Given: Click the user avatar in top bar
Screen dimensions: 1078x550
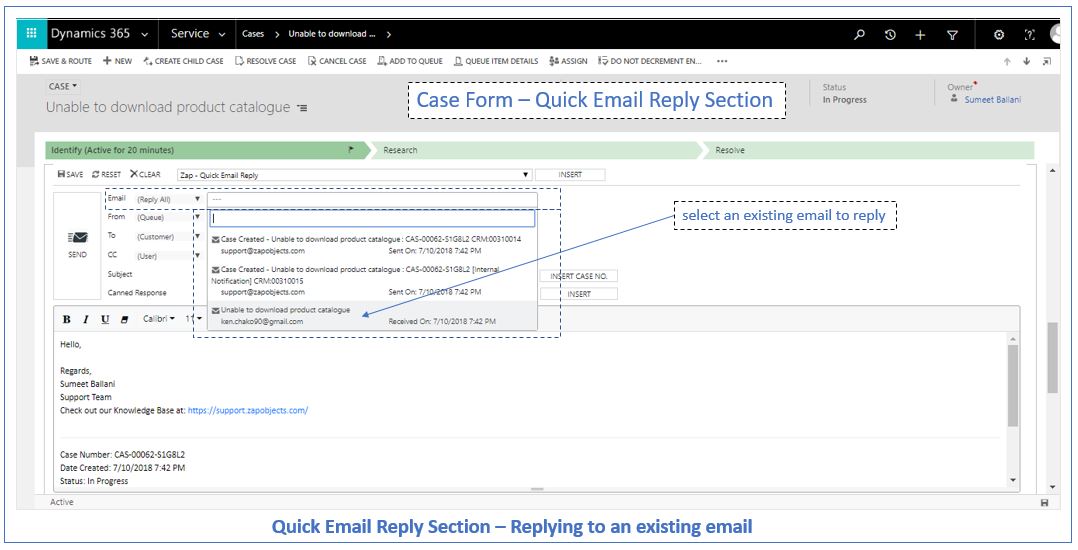Looking at the screenshot, I should click(x=1055, y=34).
